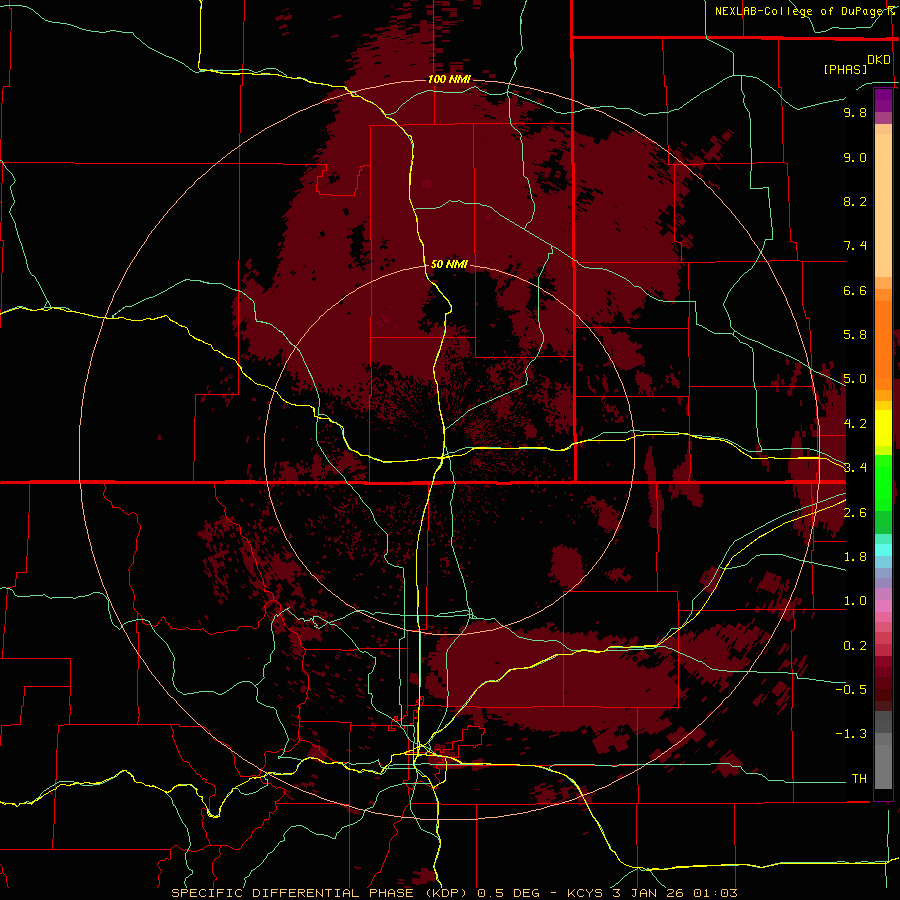900x900 pixels.
Task: Click the 6.6 legend value
Action: (855, 290)
